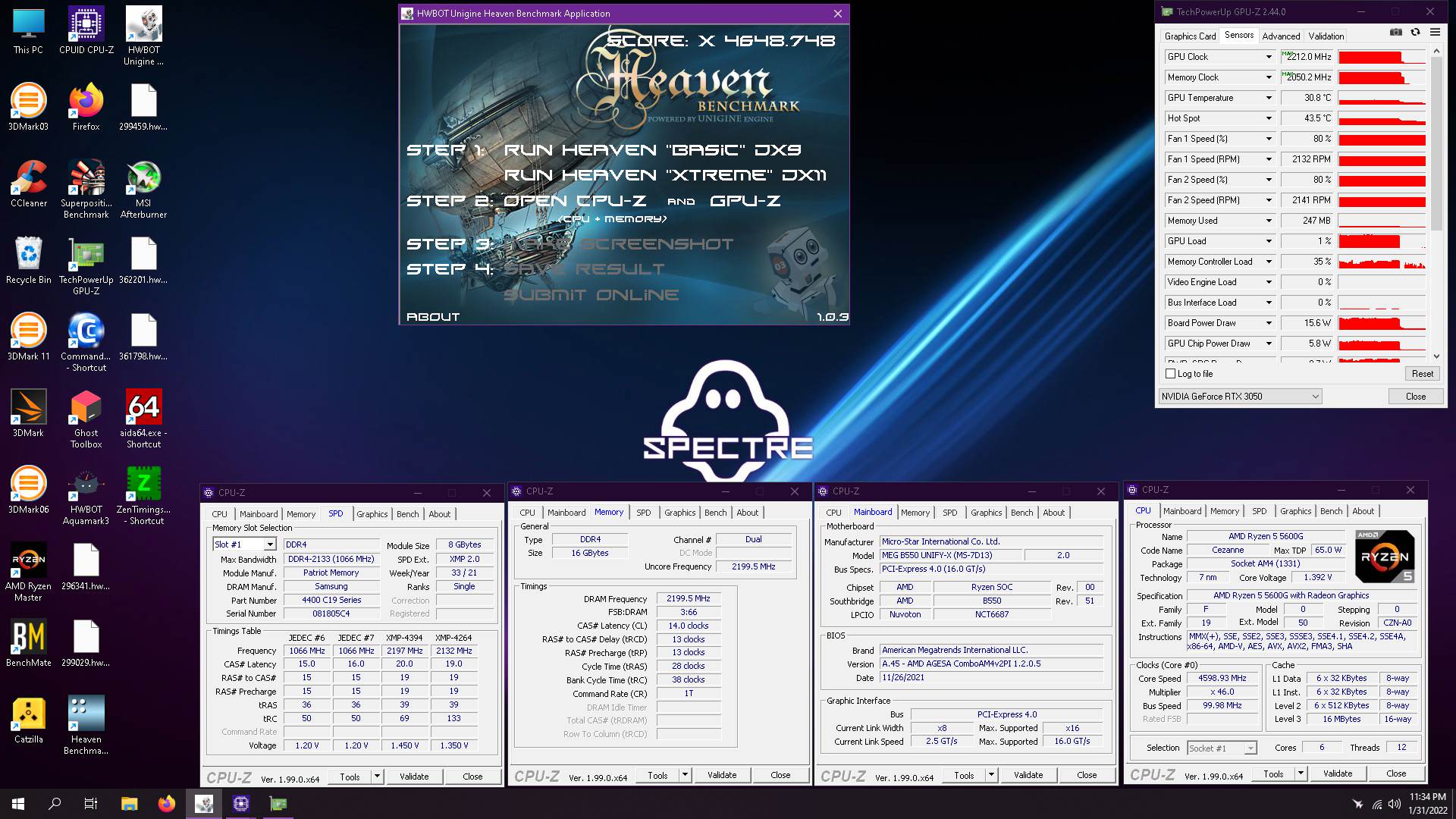The width and height of the screenshot is (1456, 819).
Task: Launch the AMD Ryzen Master desktop icon
Action: click(x=28, y=572)
